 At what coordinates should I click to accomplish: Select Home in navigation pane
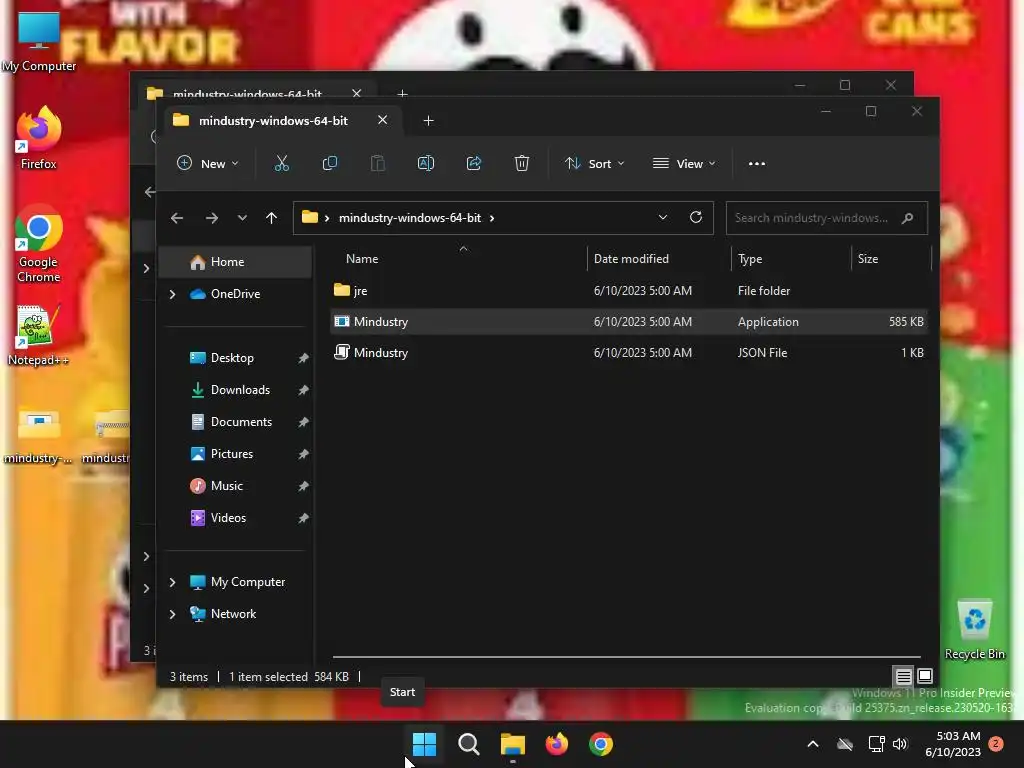point(236,262)
